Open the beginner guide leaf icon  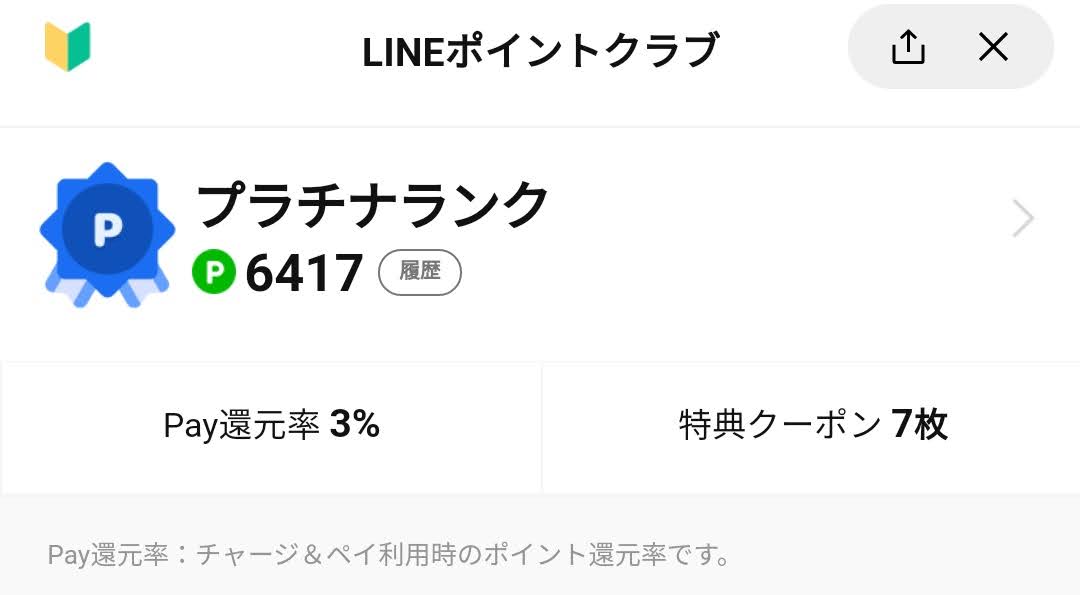pos(68,46)
